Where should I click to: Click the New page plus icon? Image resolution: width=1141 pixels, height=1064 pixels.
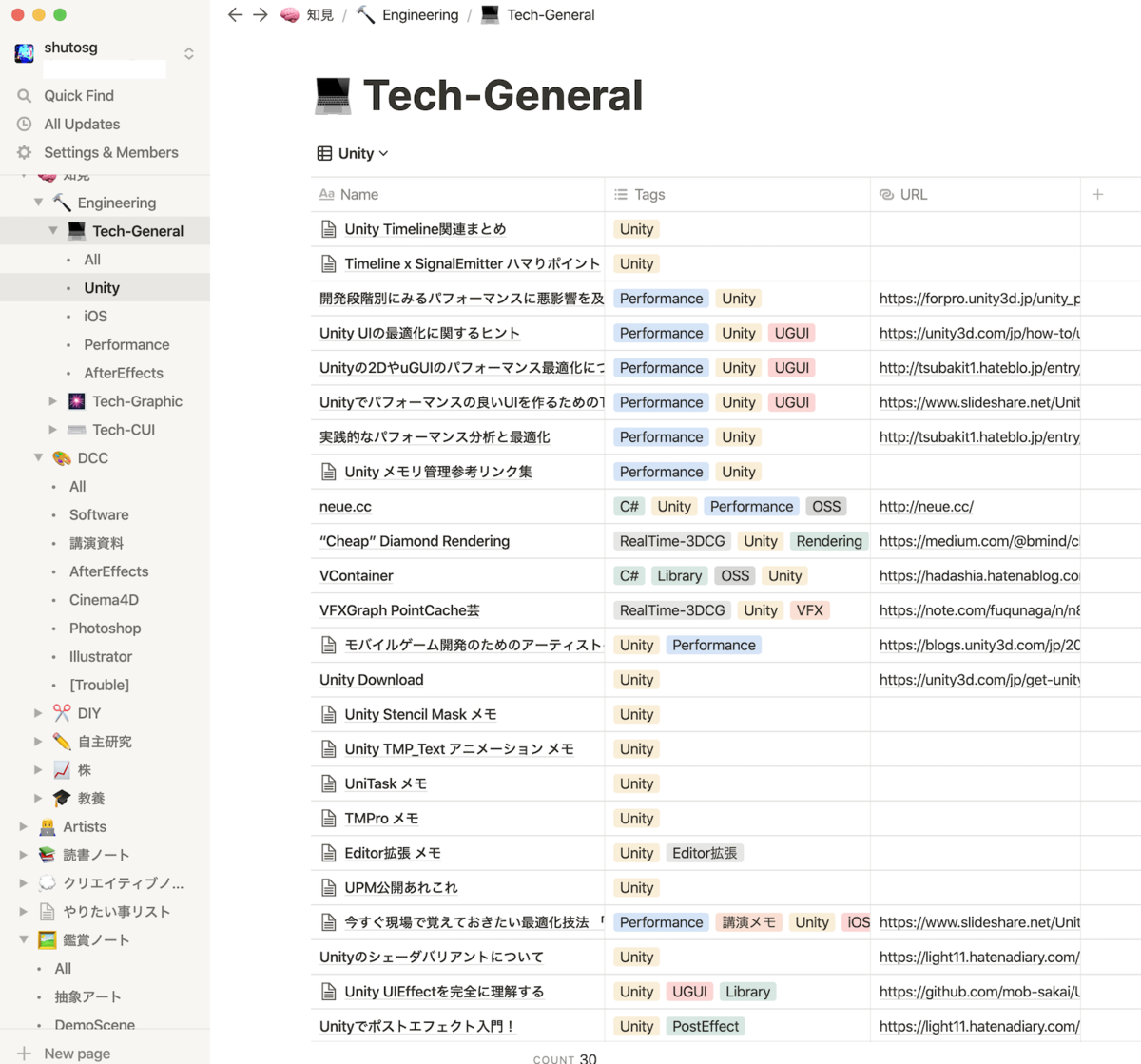coord(25,1054)
